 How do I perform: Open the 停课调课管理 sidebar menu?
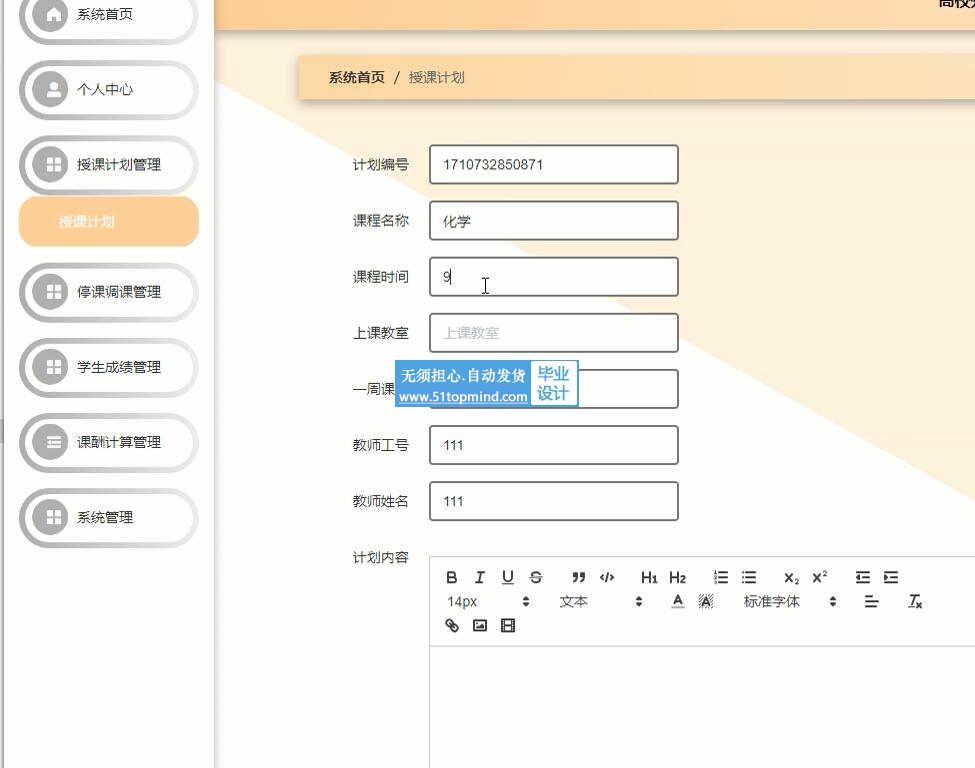coord(109,292)
